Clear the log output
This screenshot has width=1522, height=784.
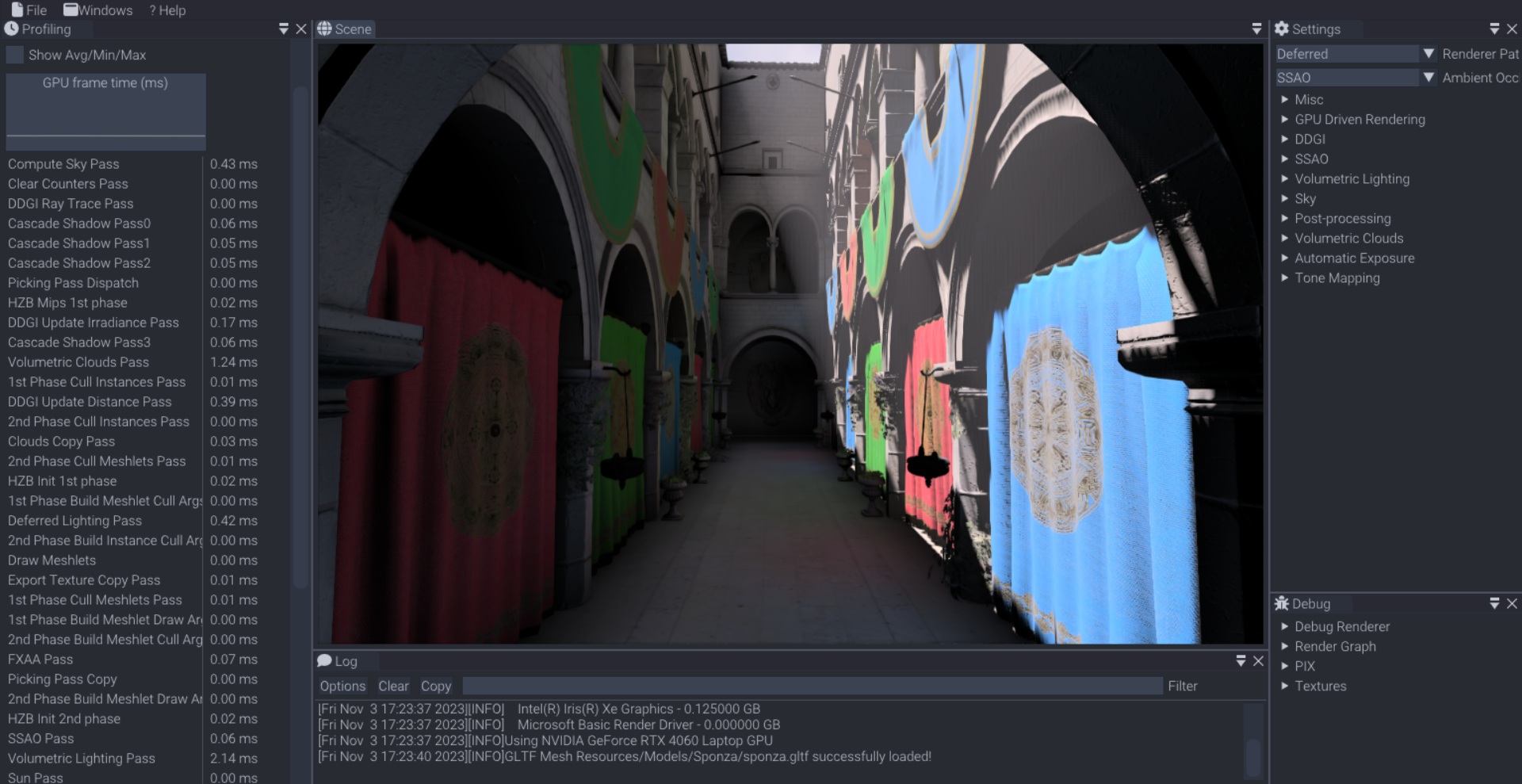pyautogui.click(x=393, y=686)
